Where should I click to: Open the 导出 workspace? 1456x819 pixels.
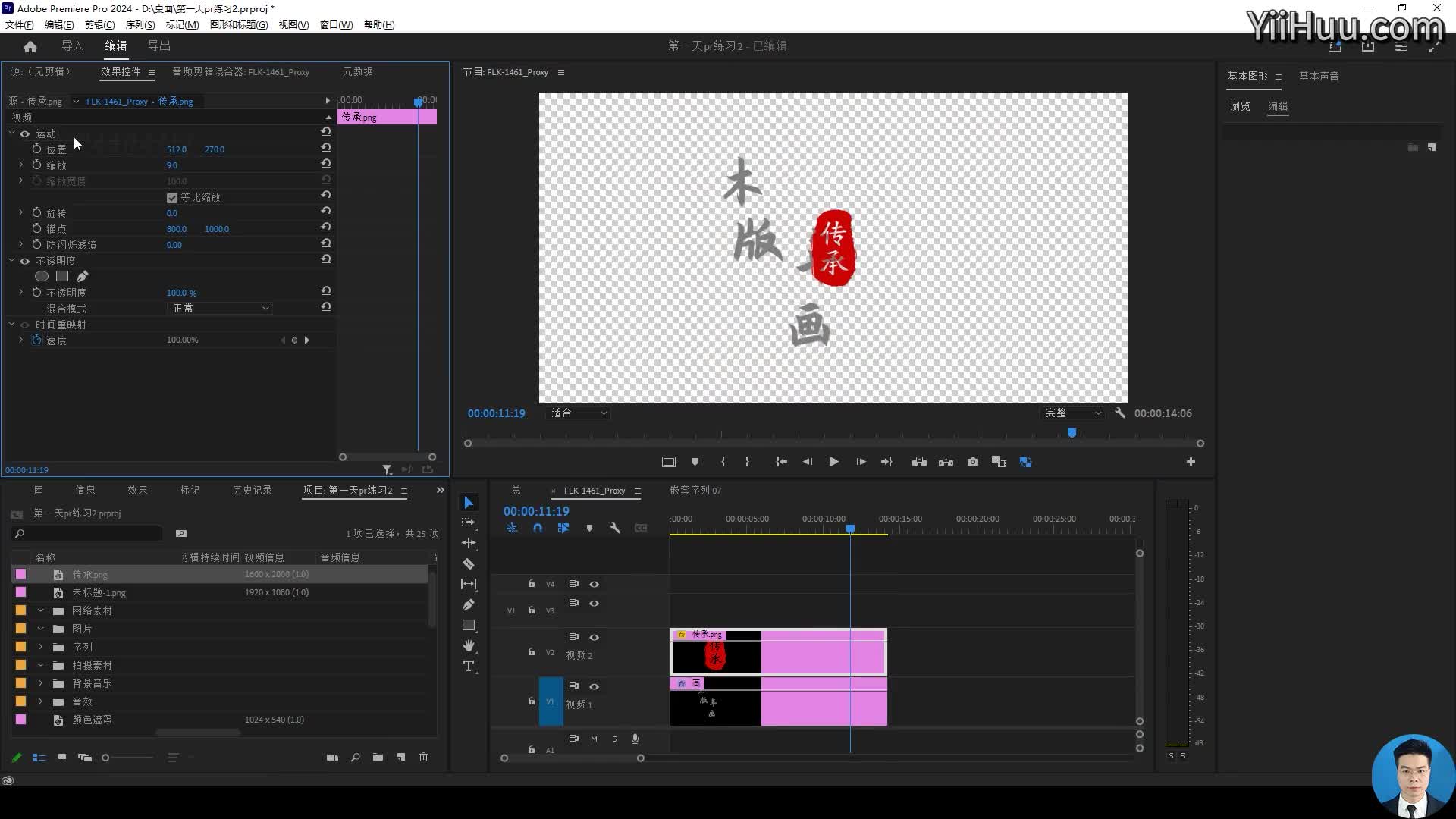(x=159, y=46)
